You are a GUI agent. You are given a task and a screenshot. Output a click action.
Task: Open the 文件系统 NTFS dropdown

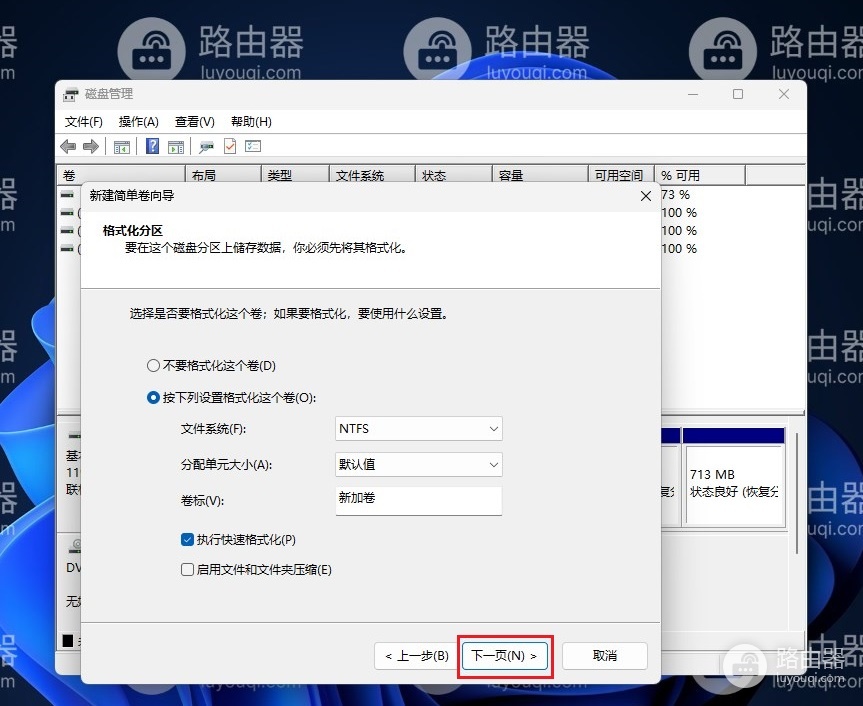point(419,429)
